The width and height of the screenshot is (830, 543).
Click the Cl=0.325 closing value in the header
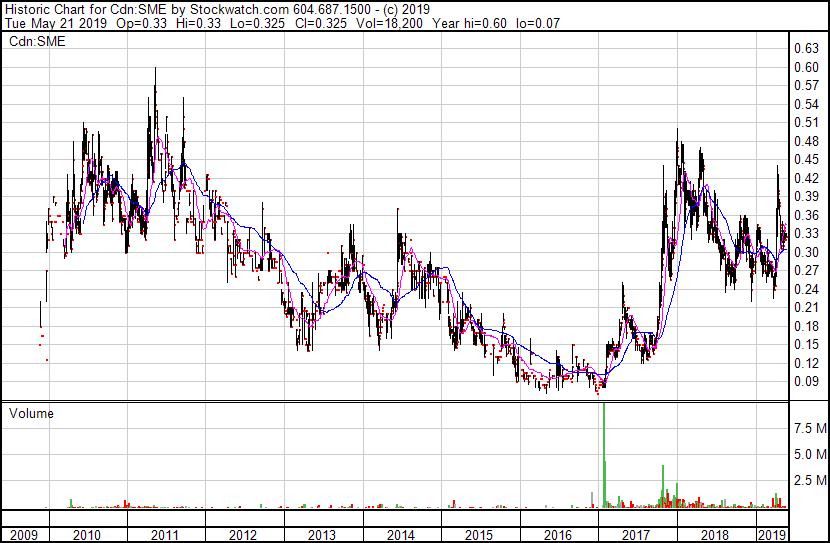click(x=321, y=23)
